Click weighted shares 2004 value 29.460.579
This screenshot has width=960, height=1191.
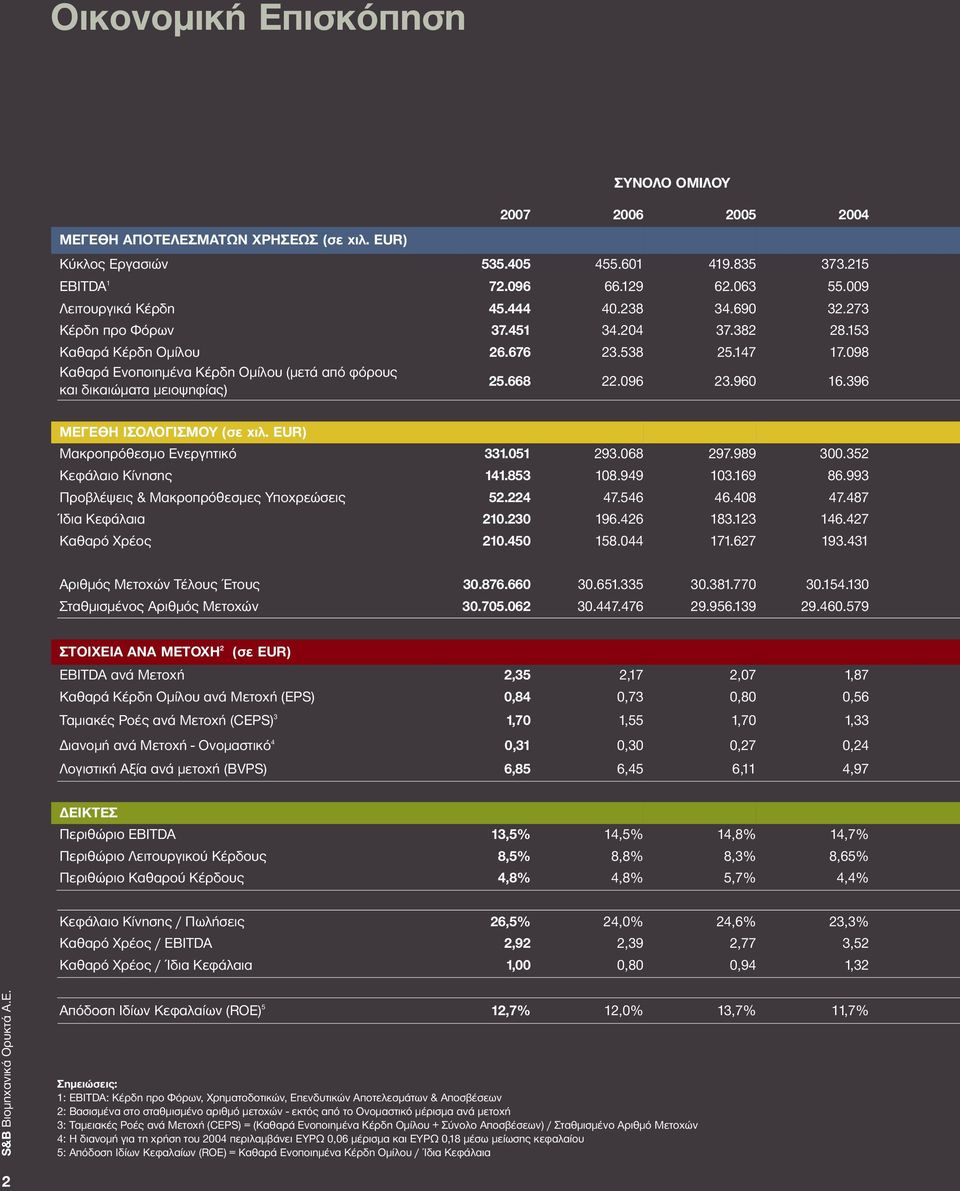tap(835, 606)
